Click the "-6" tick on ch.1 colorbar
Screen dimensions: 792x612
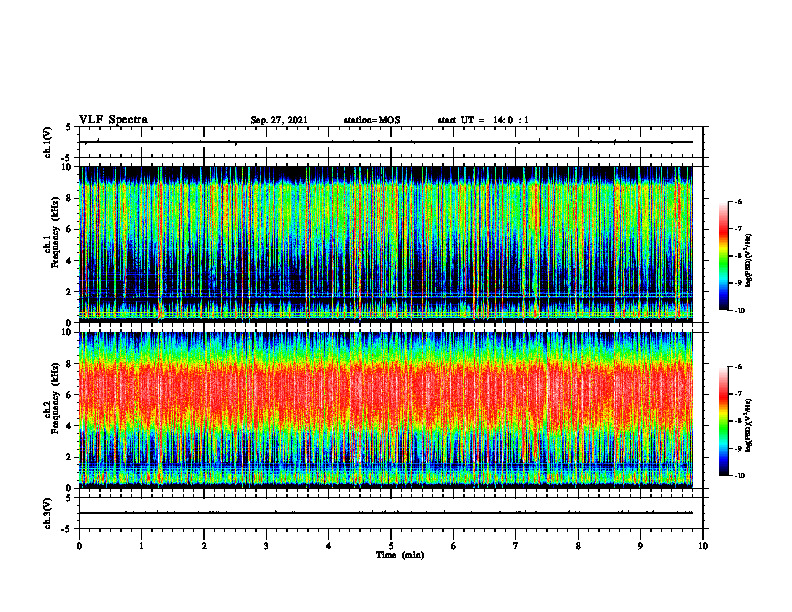(738, 202)
